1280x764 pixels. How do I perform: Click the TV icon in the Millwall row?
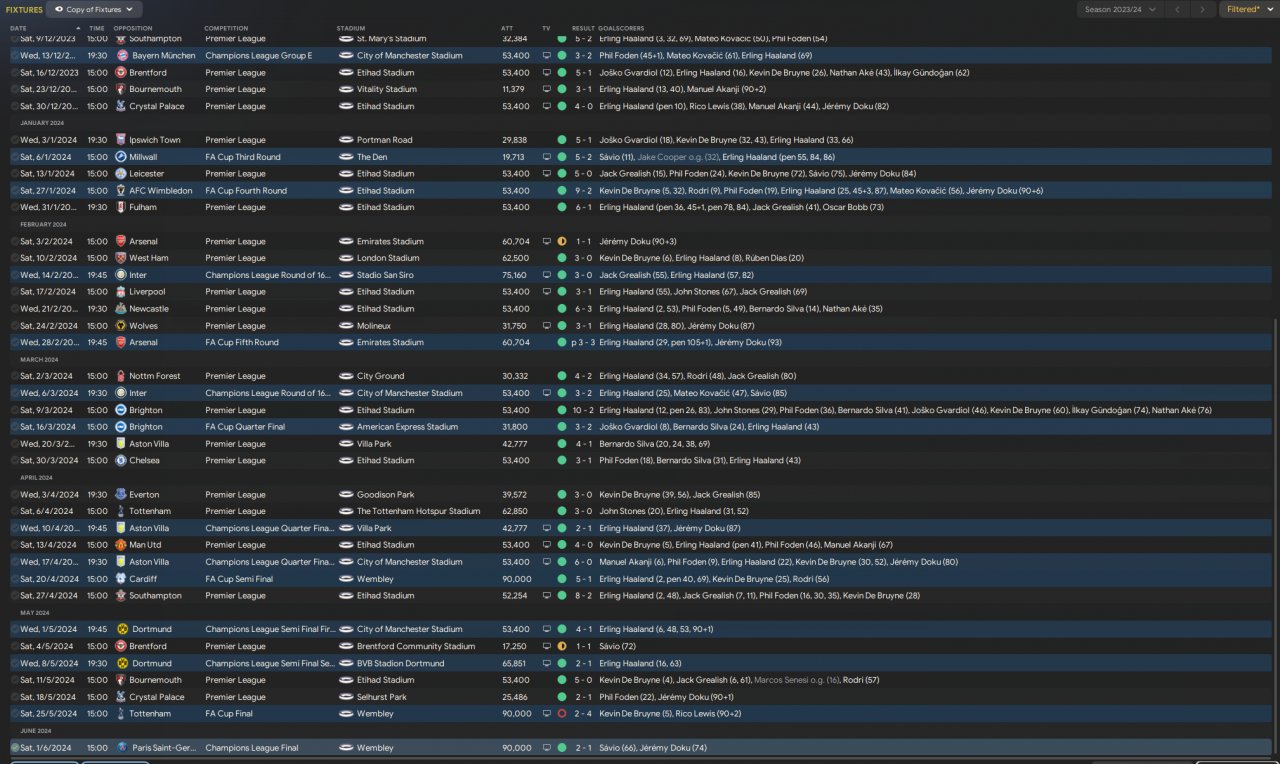547,157
